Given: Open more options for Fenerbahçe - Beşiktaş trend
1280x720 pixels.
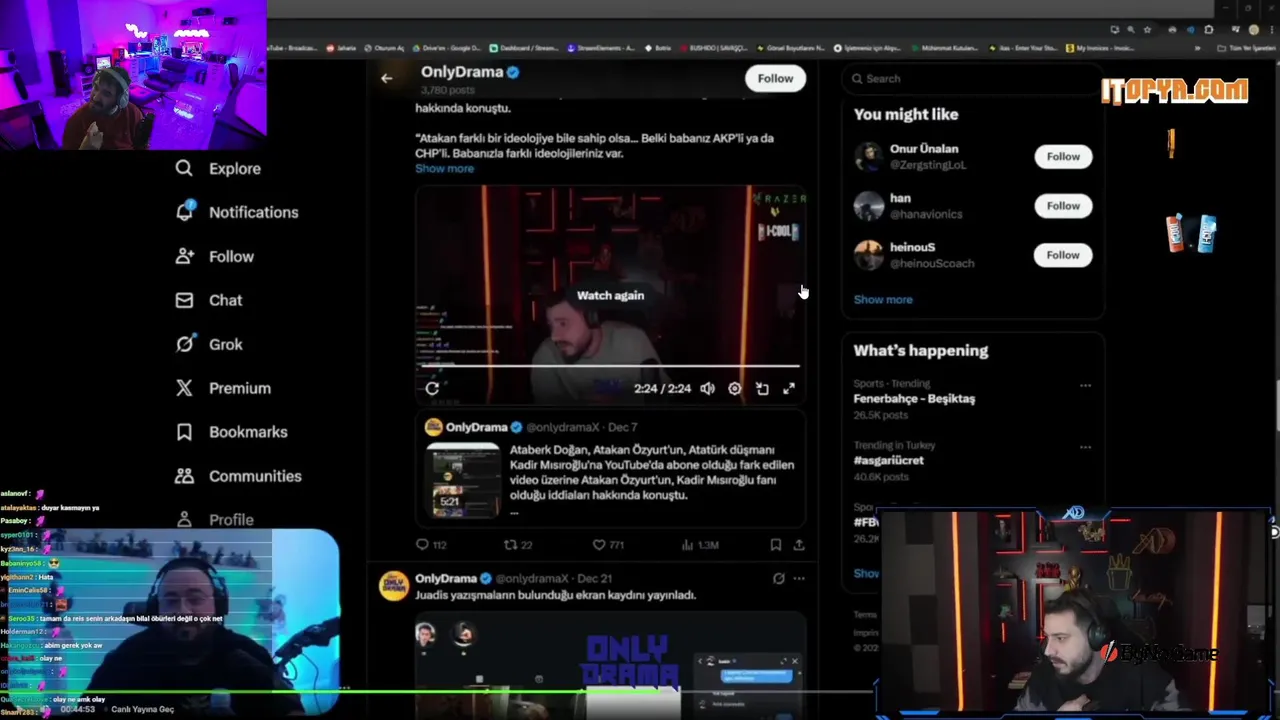Looking at the screenshot, I should pos(1085,385).
